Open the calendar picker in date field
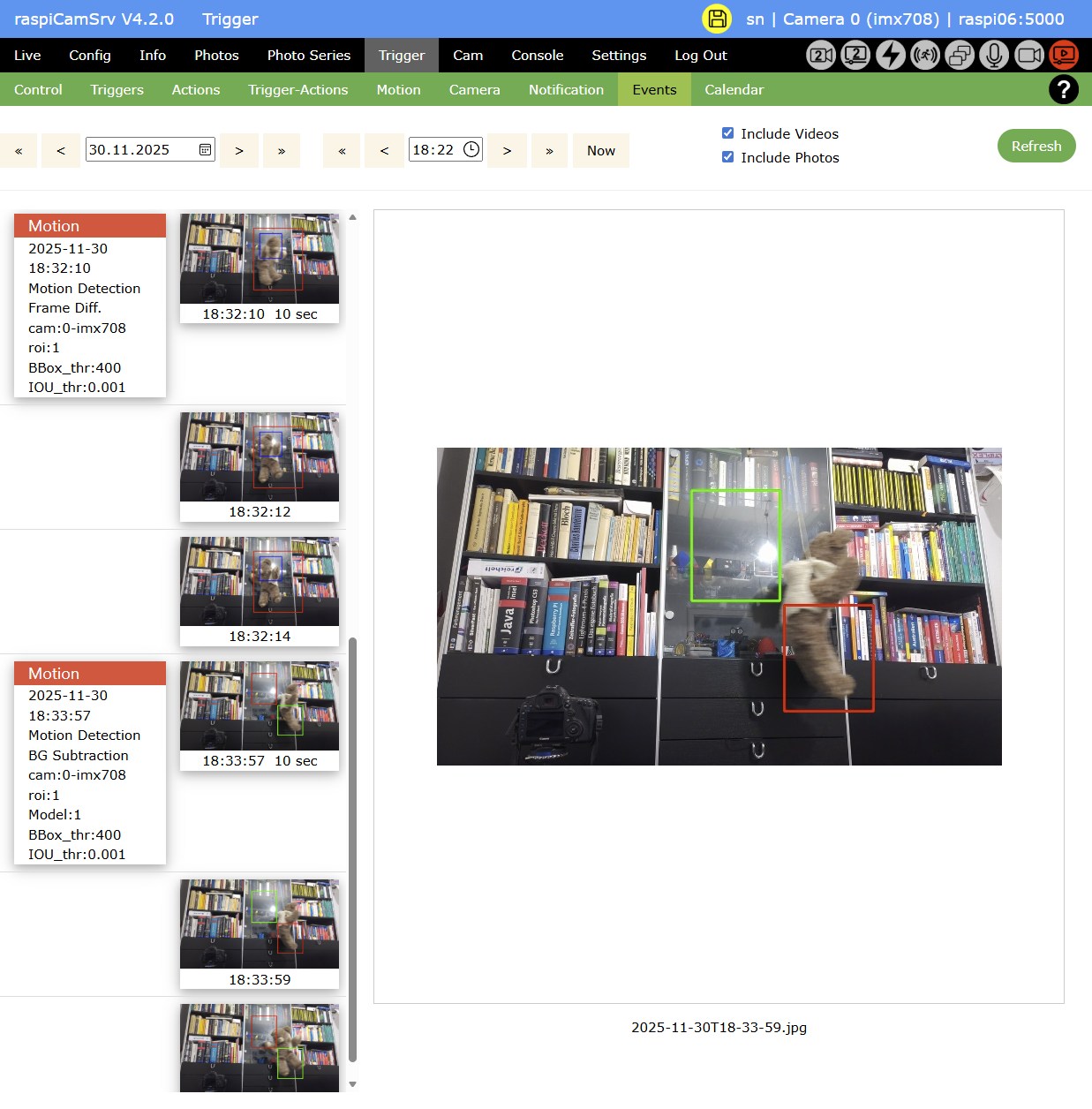 (205, 150)
